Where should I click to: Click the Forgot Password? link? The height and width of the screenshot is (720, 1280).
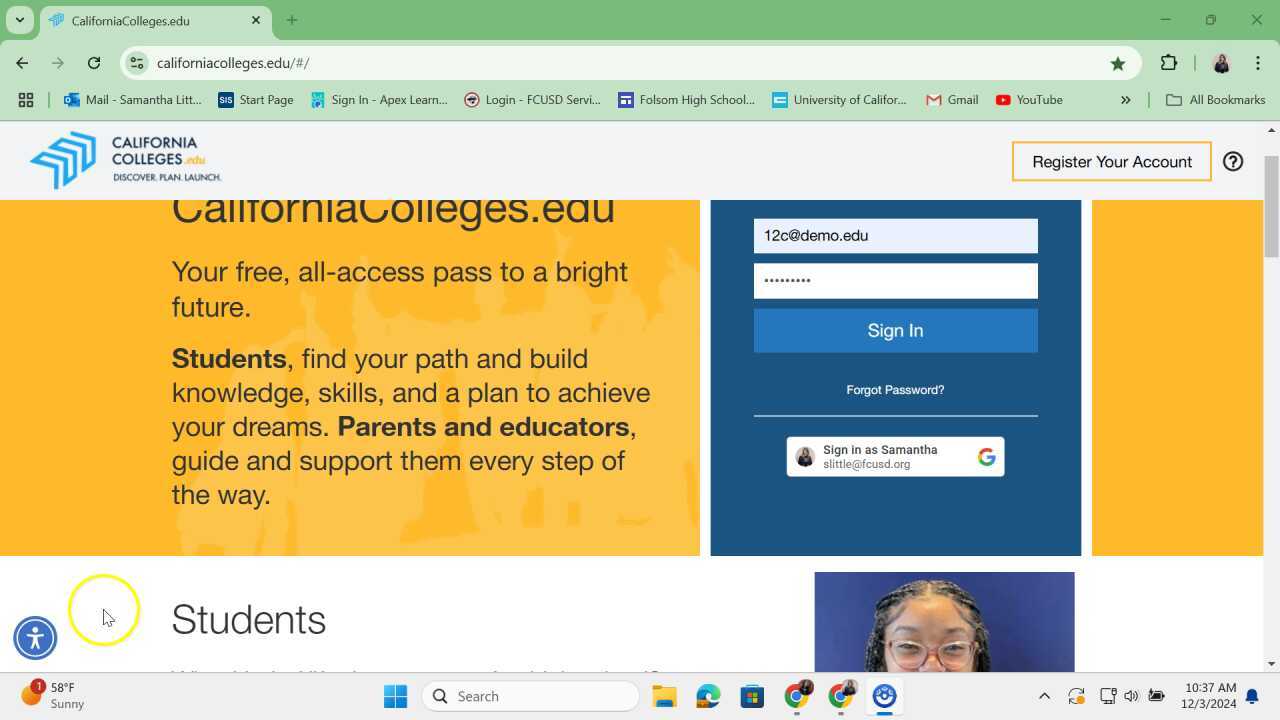pos(895,390)
